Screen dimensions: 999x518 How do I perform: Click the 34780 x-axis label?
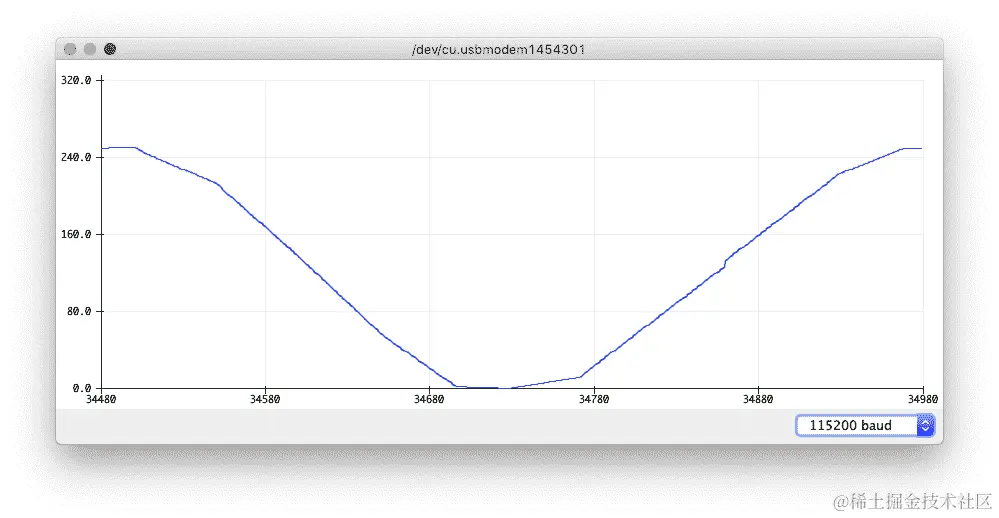coord(594,399)
